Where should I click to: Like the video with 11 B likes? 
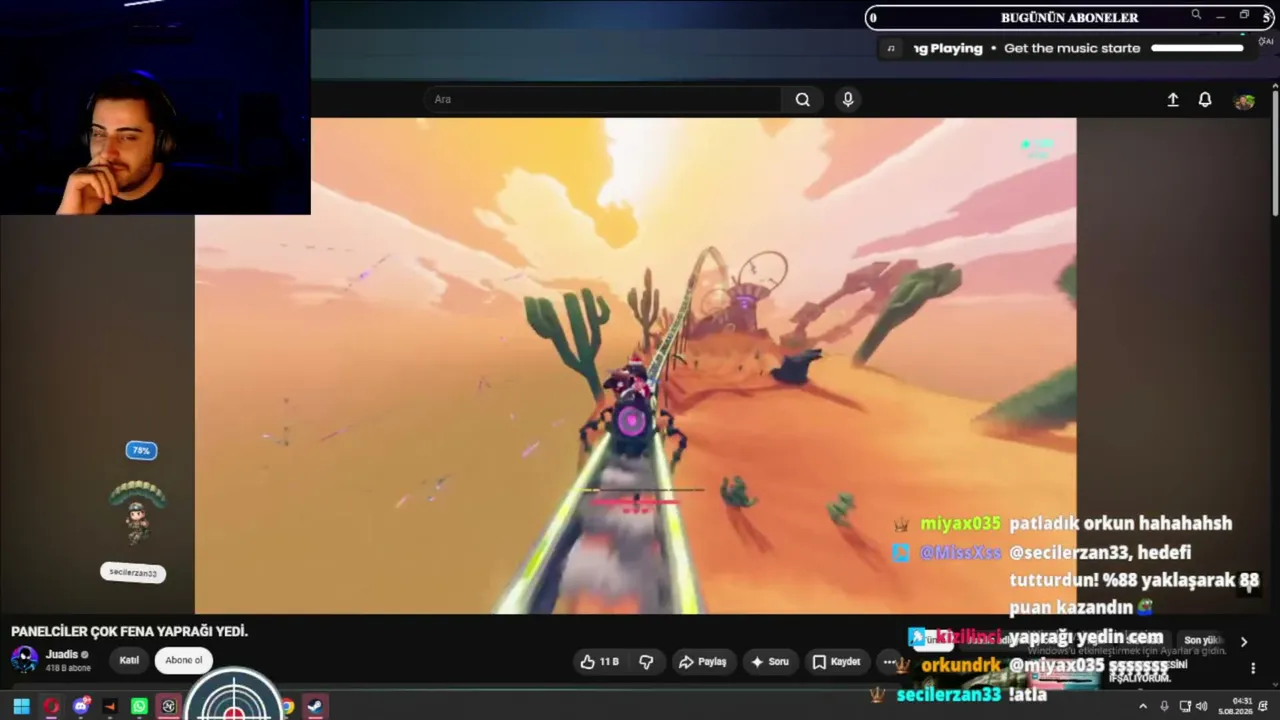pos(599,662)
